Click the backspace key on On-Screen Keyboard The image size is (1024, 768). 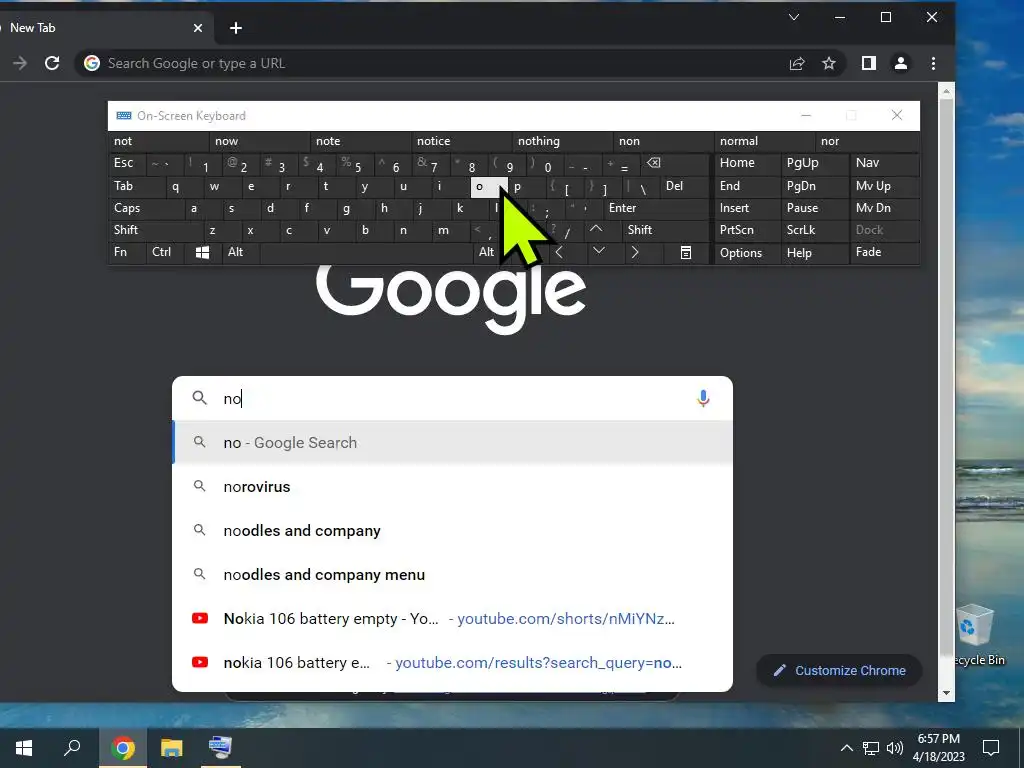[x=654, y=163]
